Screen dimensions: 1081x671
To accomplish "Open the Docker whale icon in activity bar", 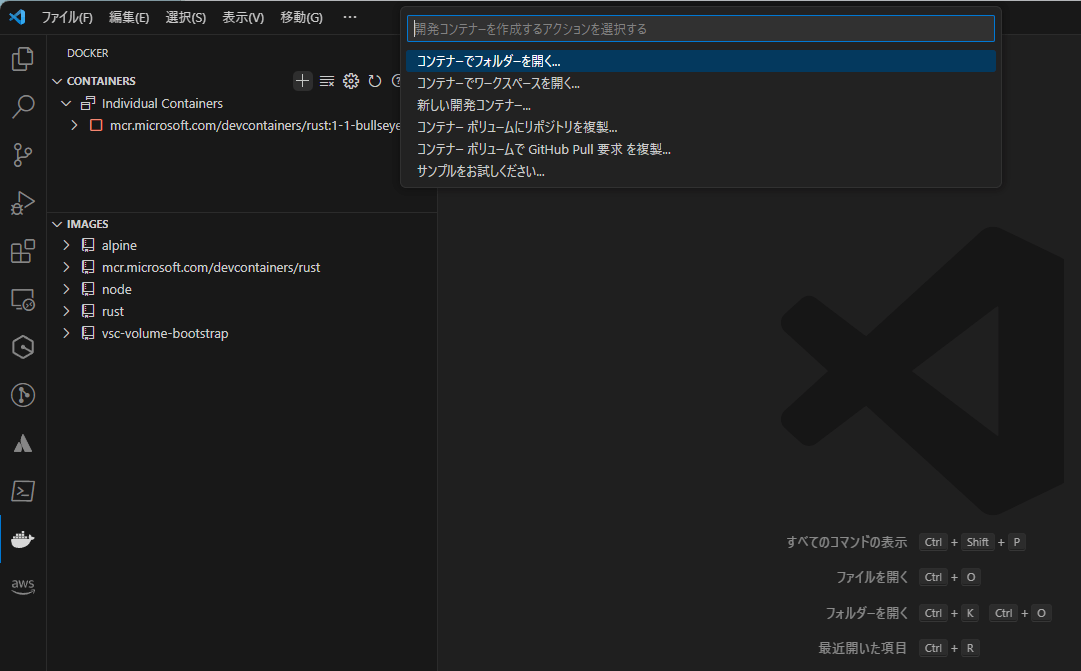I will pyautogui.click(x=23, y=539).
